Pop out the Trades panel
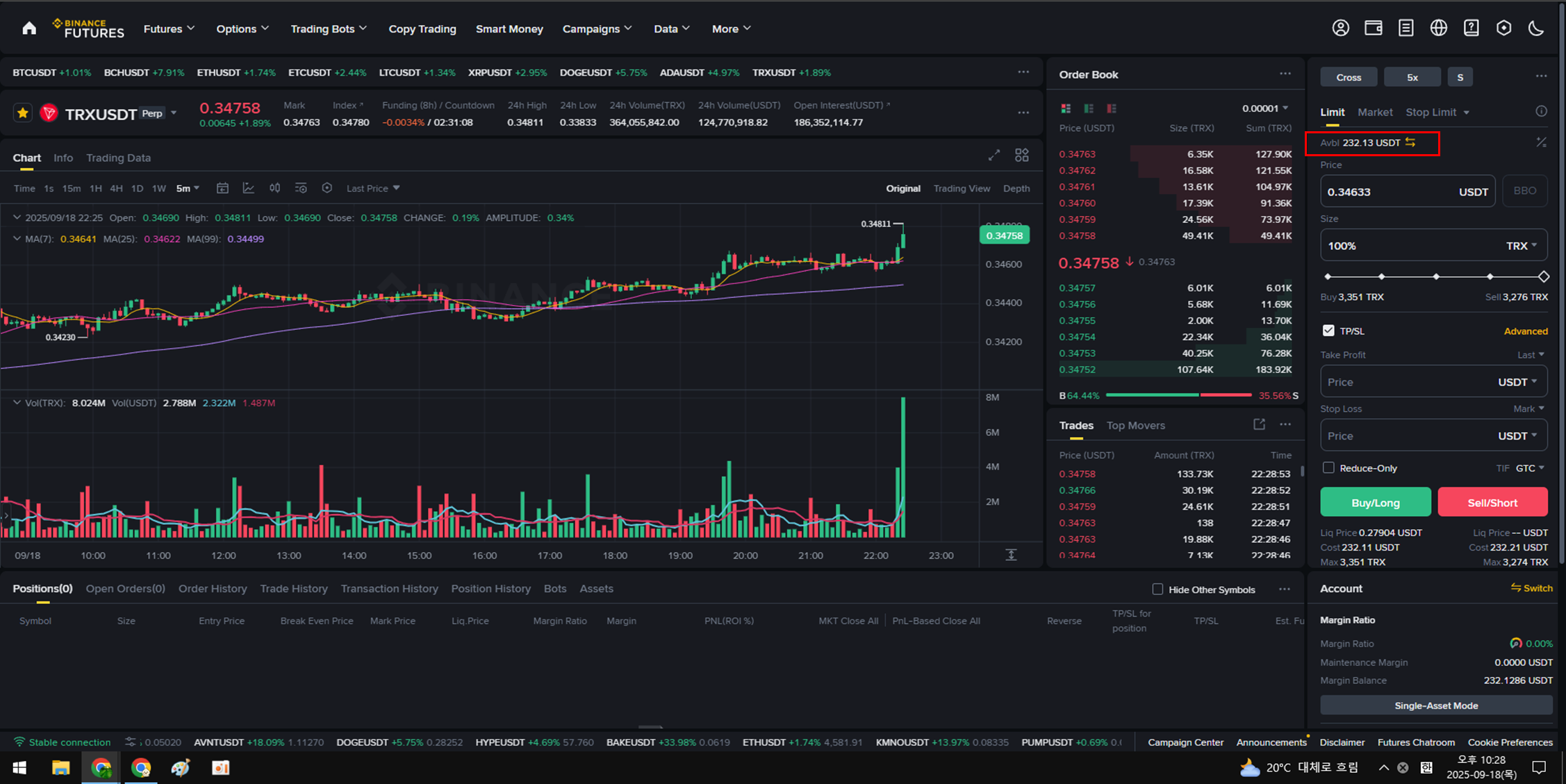 (x=1259, y=424)
